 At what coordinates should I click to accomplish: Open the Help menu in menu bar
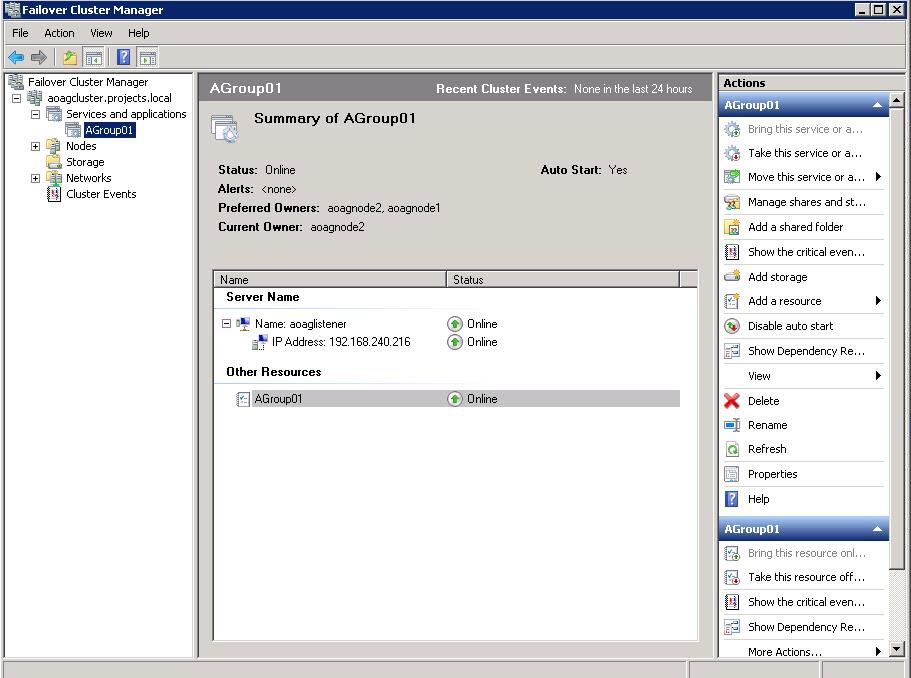138,33
